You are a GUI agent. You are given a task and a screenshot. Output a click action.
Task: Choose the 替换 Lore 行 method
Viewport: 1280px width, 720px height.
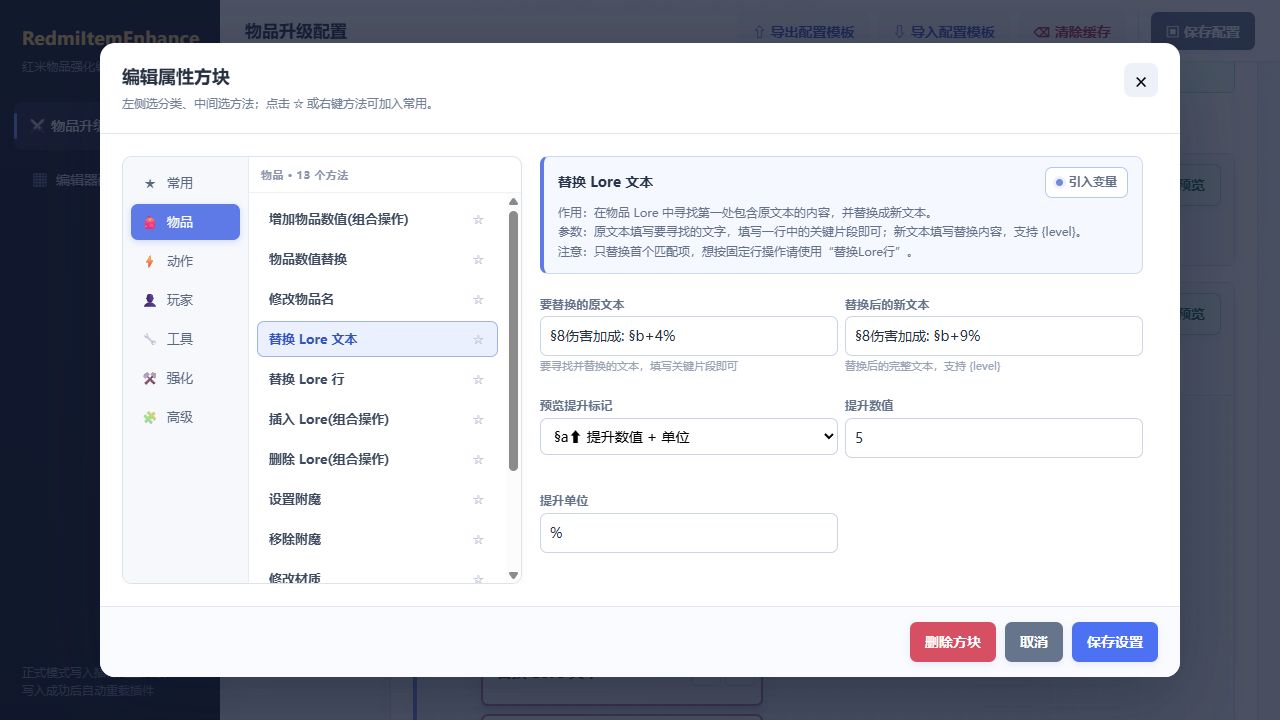pyautogui.click(x=377, y=379)
